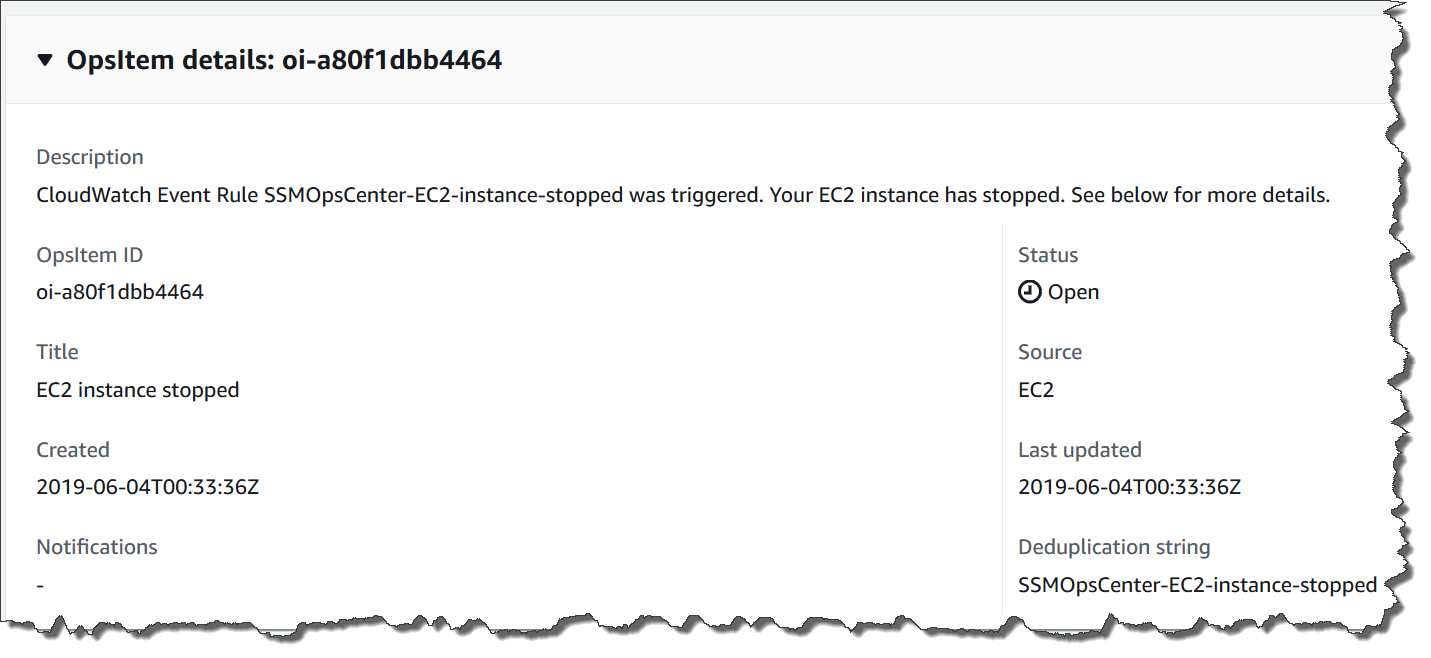Click the clock icon beside Open status
This screenshot has width=1431, height=658.
pos(1029,292)
